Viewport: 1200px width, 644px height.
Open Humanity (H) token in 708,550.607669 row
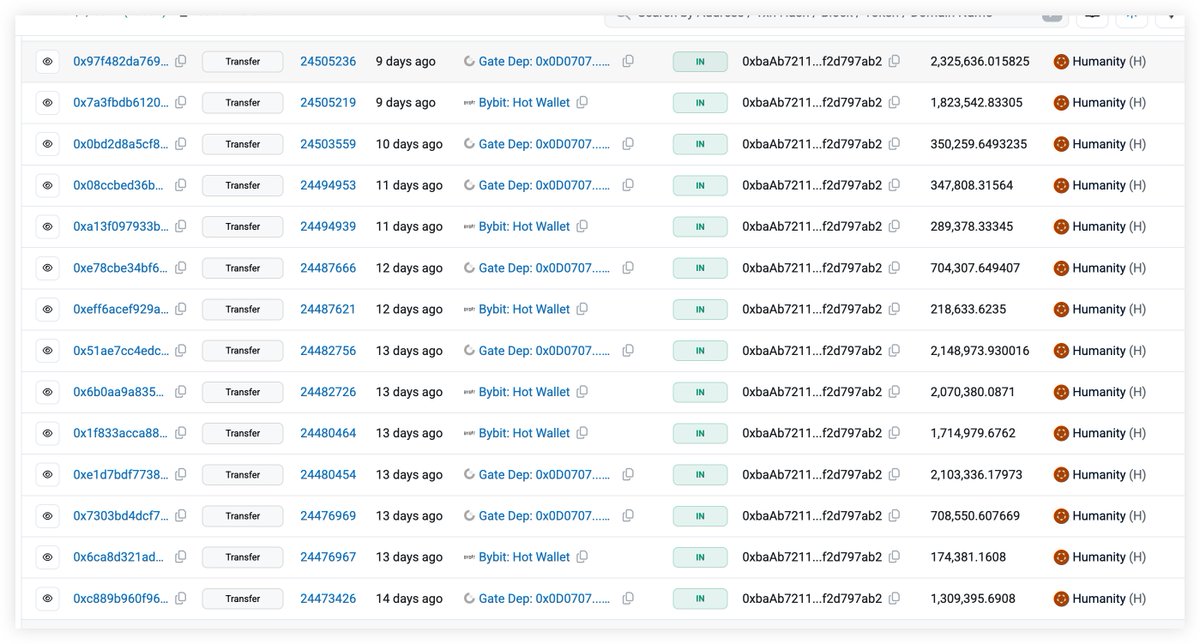(1109, 516)
